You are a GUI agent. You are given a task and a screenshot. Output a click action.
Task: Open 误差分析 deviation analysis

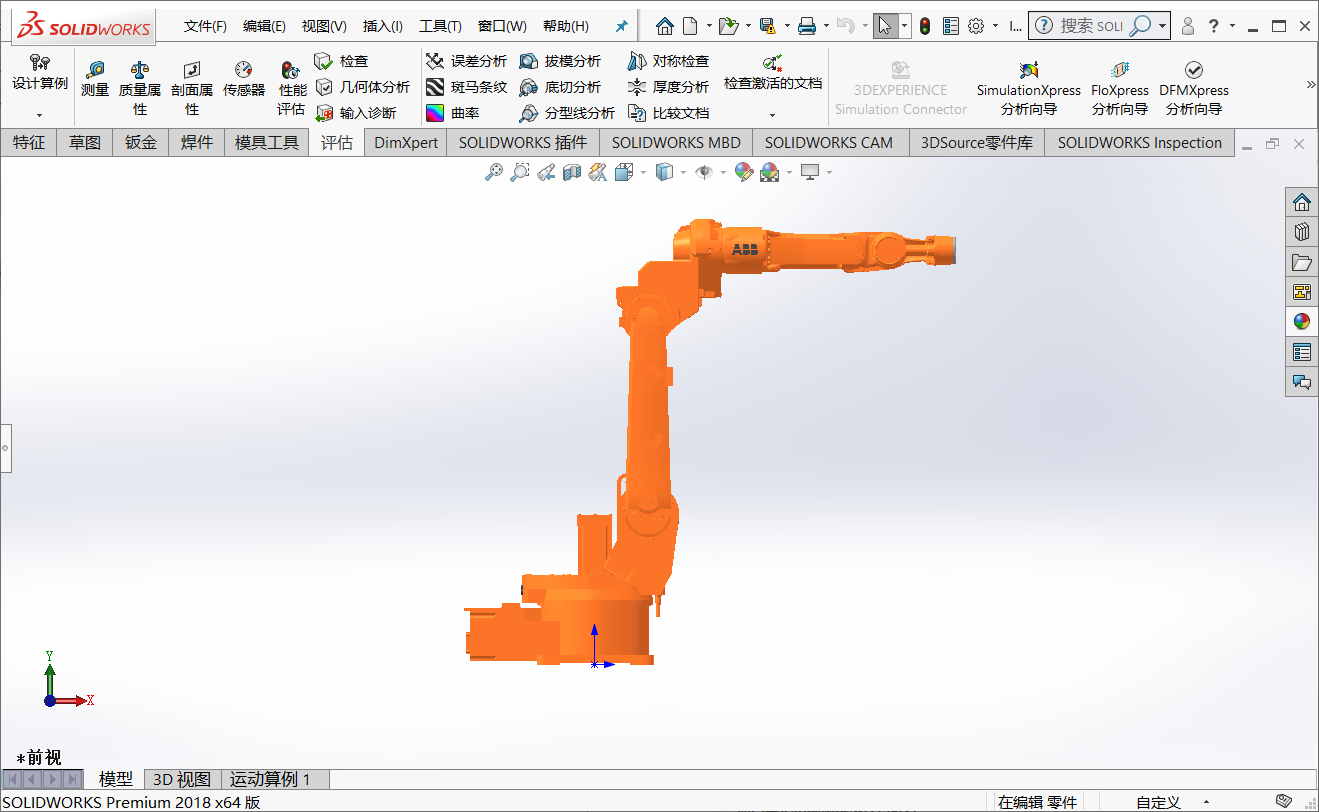pyautogui.click(x=466, y=61)
